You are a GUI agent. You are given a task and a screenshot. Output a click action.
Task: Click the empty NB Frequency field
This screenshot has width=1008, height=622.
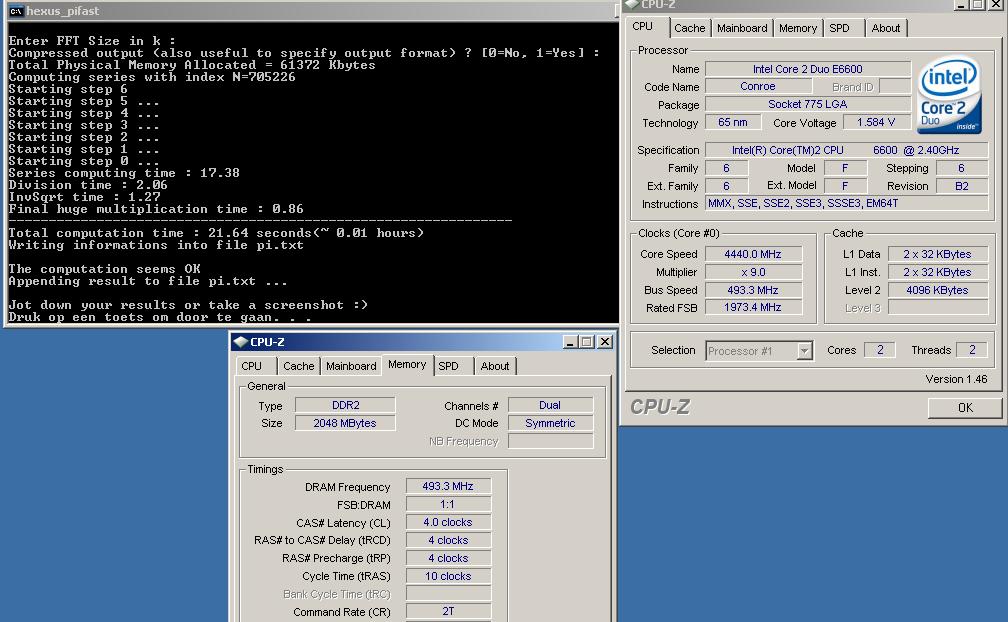click(x=550, y=441)
